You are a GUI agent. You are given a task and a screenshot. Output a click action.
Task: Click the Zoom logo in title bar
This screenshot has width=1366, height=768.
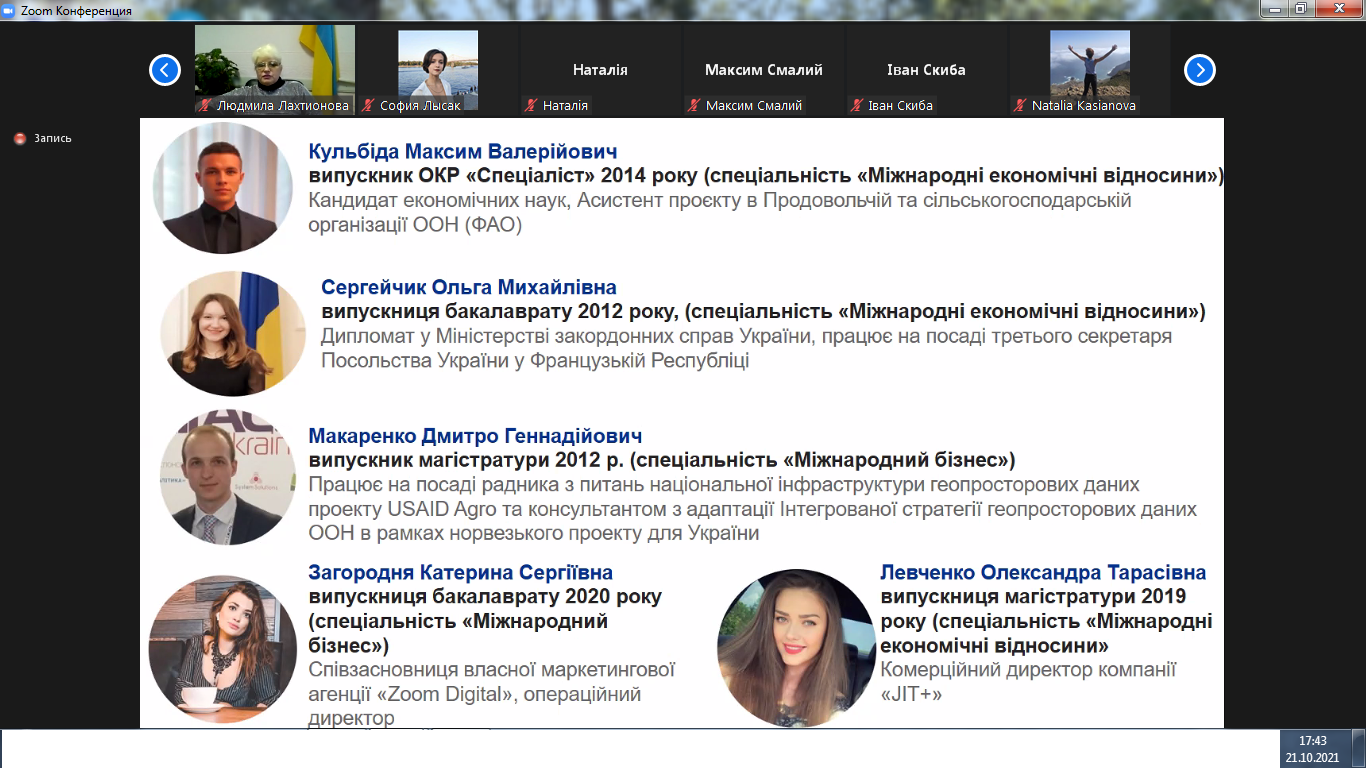coord(10,9)
